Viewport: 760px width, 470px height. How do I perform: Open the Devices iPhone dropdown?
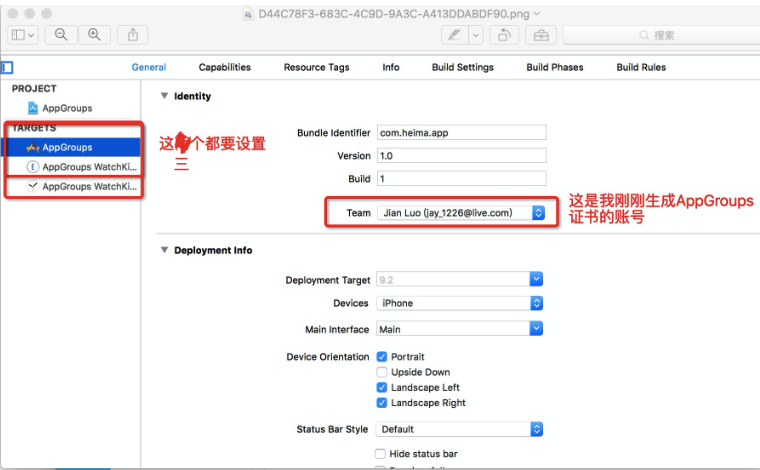point(459,303)
